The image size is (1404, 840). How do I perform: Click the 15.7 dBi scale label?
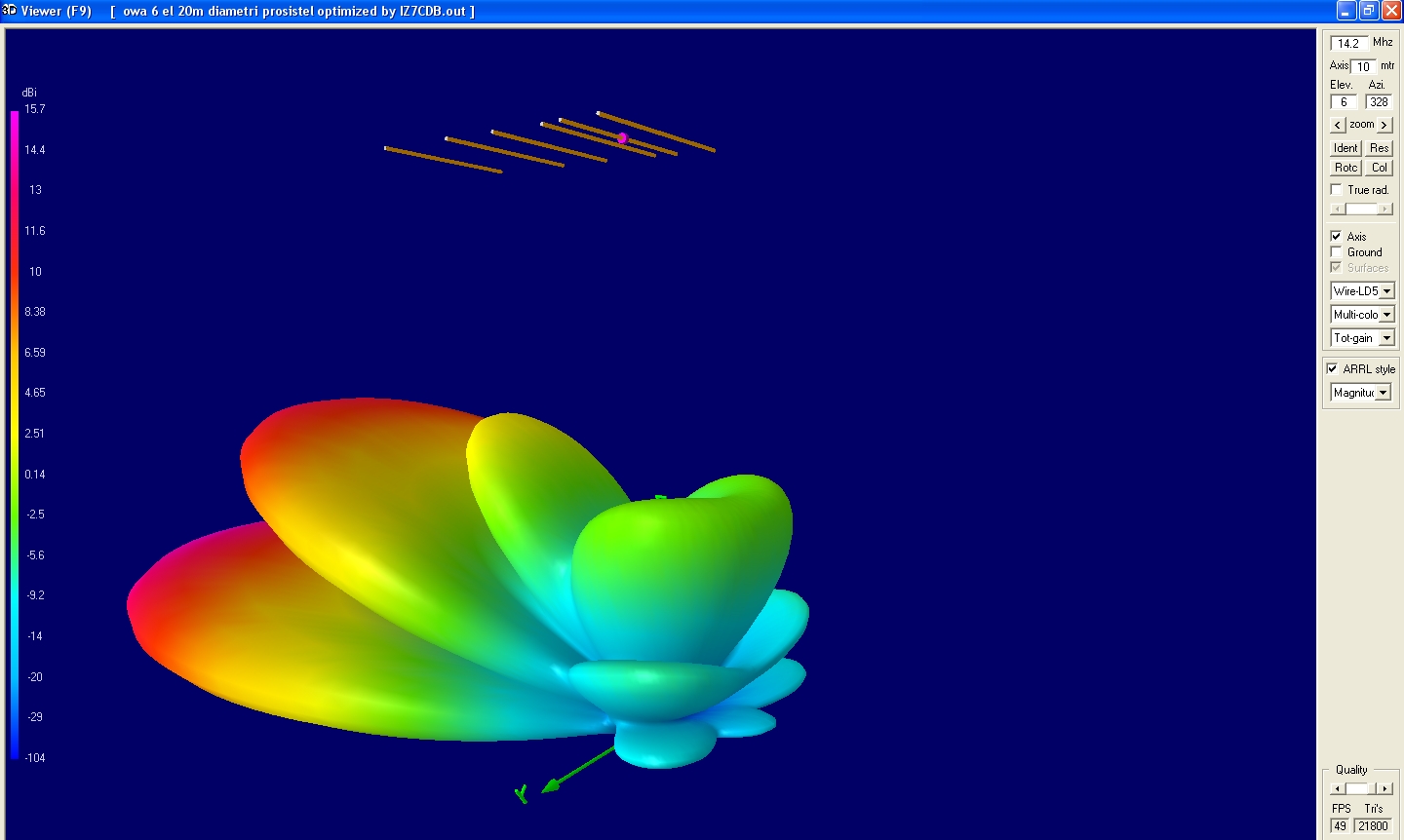(x=35, y=109)
